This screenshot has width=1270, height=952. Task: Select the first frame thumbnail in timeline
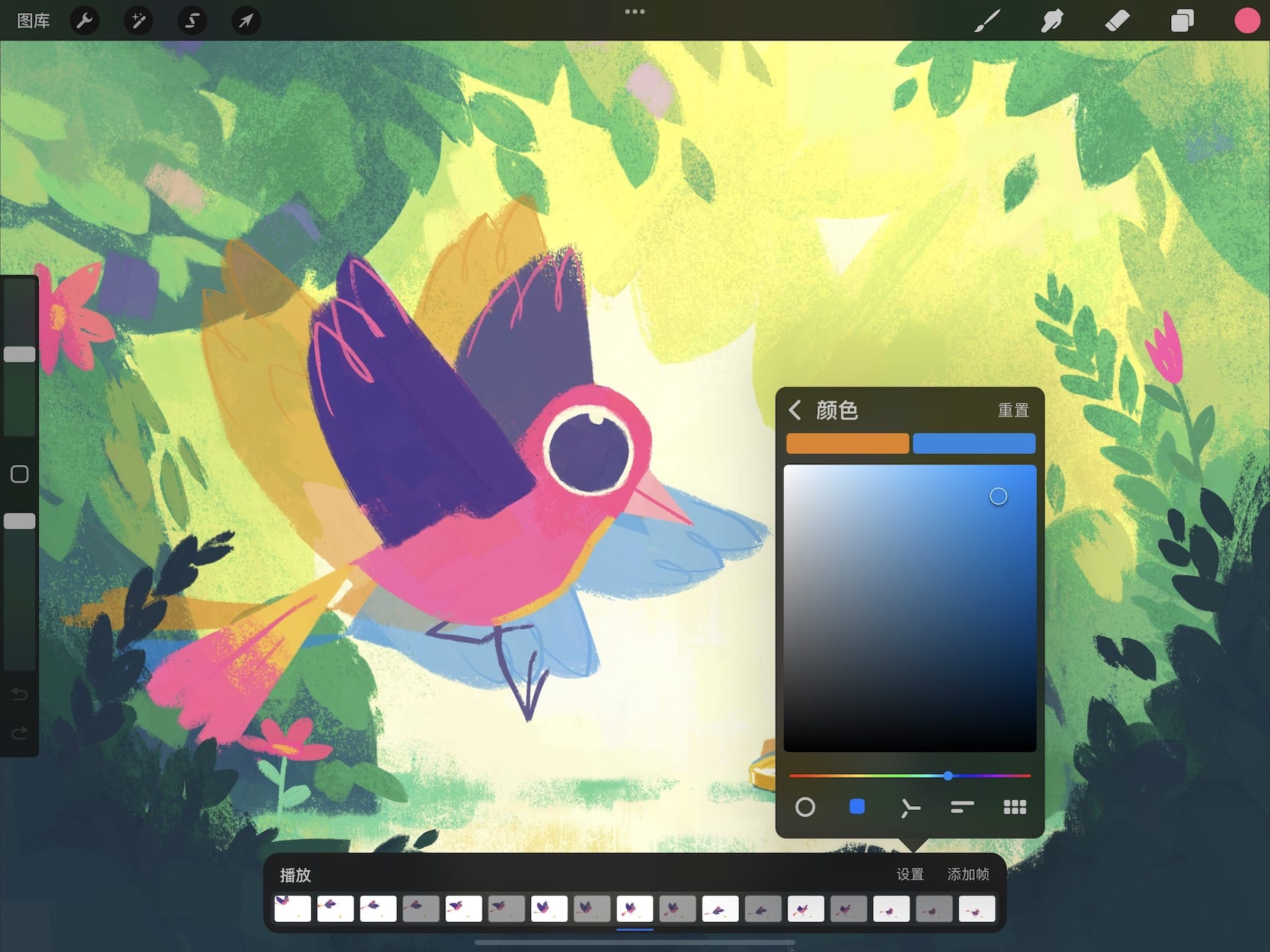pyautogui.click(x=292, y=909)
